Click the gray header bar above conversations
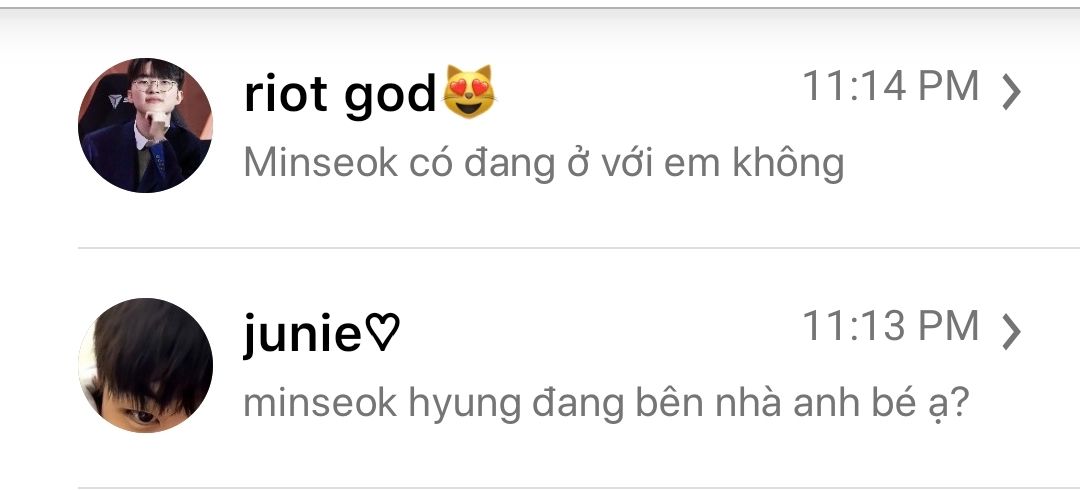The image size is (1080, 490). tap(540, 28)
